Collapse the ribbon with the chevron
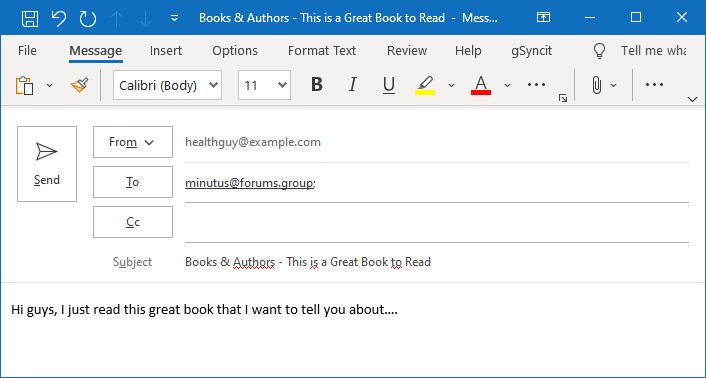 pos(692,99)
